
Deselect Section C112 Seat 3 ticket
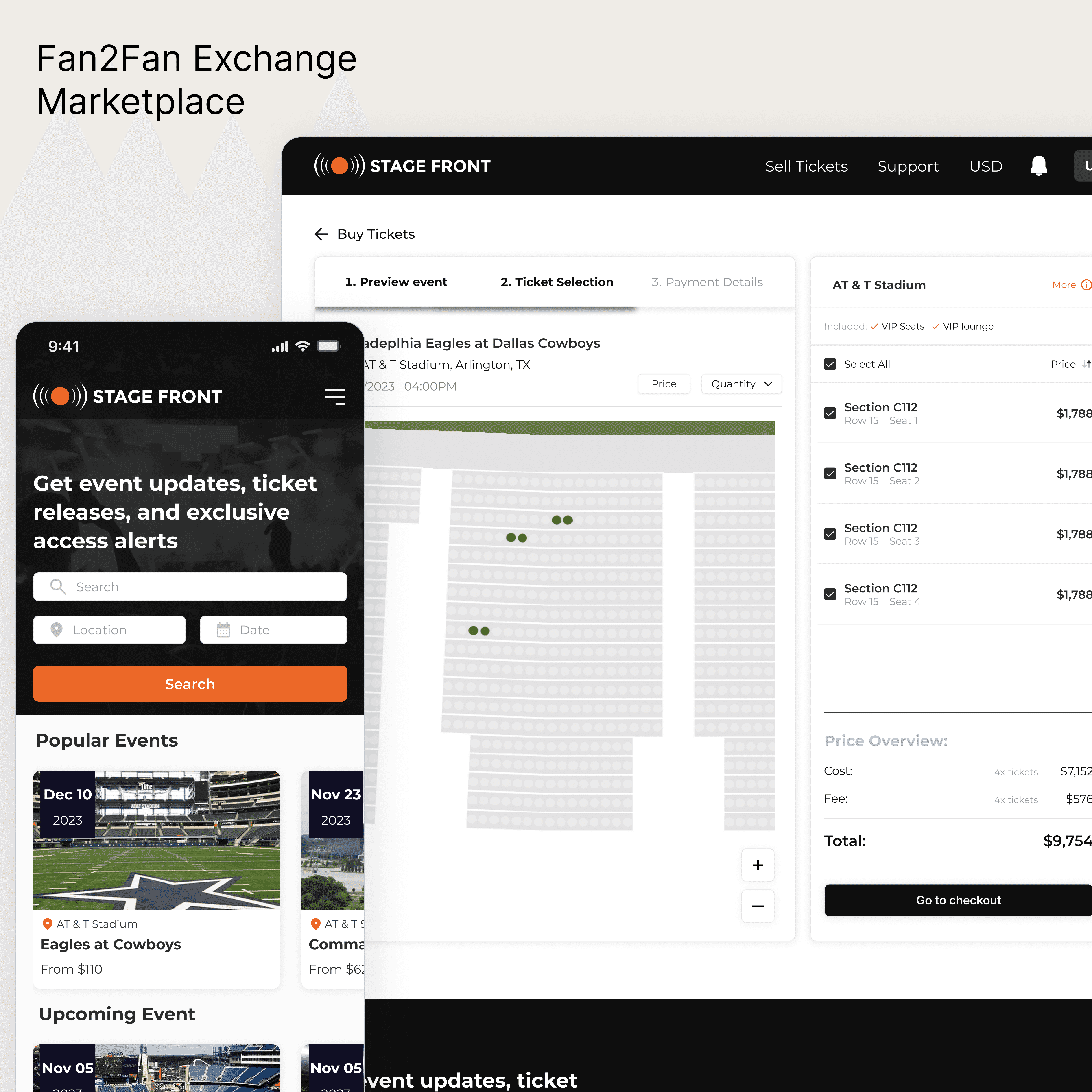[830, 534]
